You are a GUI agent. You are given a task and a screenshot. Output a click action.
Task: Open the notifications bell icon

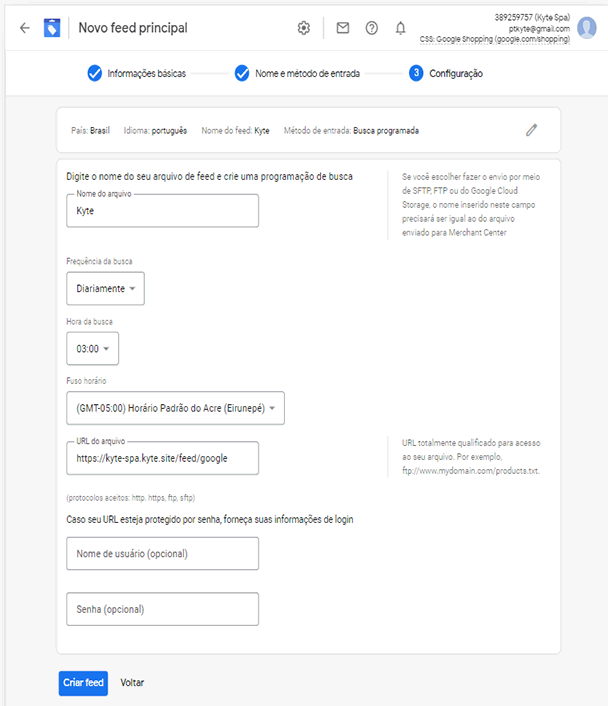coord(400,28)
